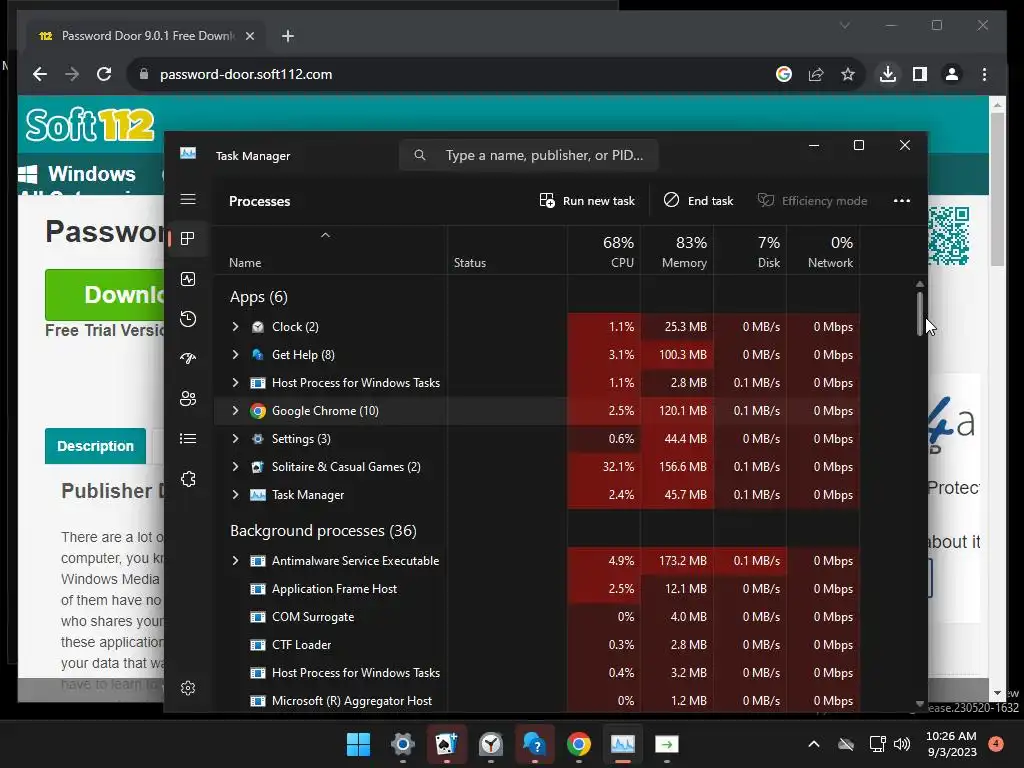The width and height of the screenshot is (1024, 768).
Task: Open Chrome downloads icon
Action: (x=888, y=74)
